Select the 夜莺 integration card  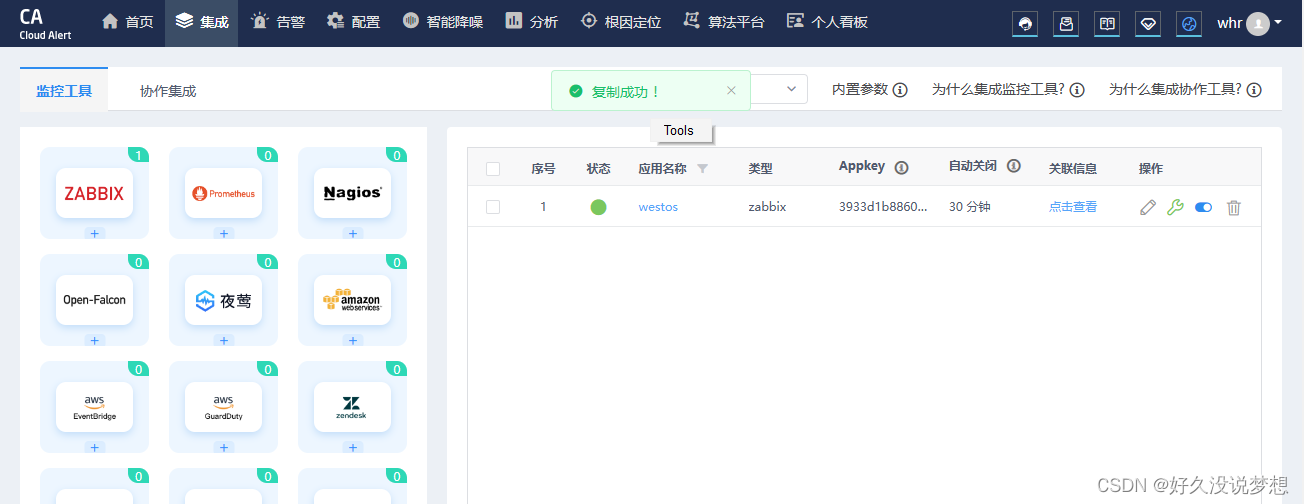tap(223, 300)
